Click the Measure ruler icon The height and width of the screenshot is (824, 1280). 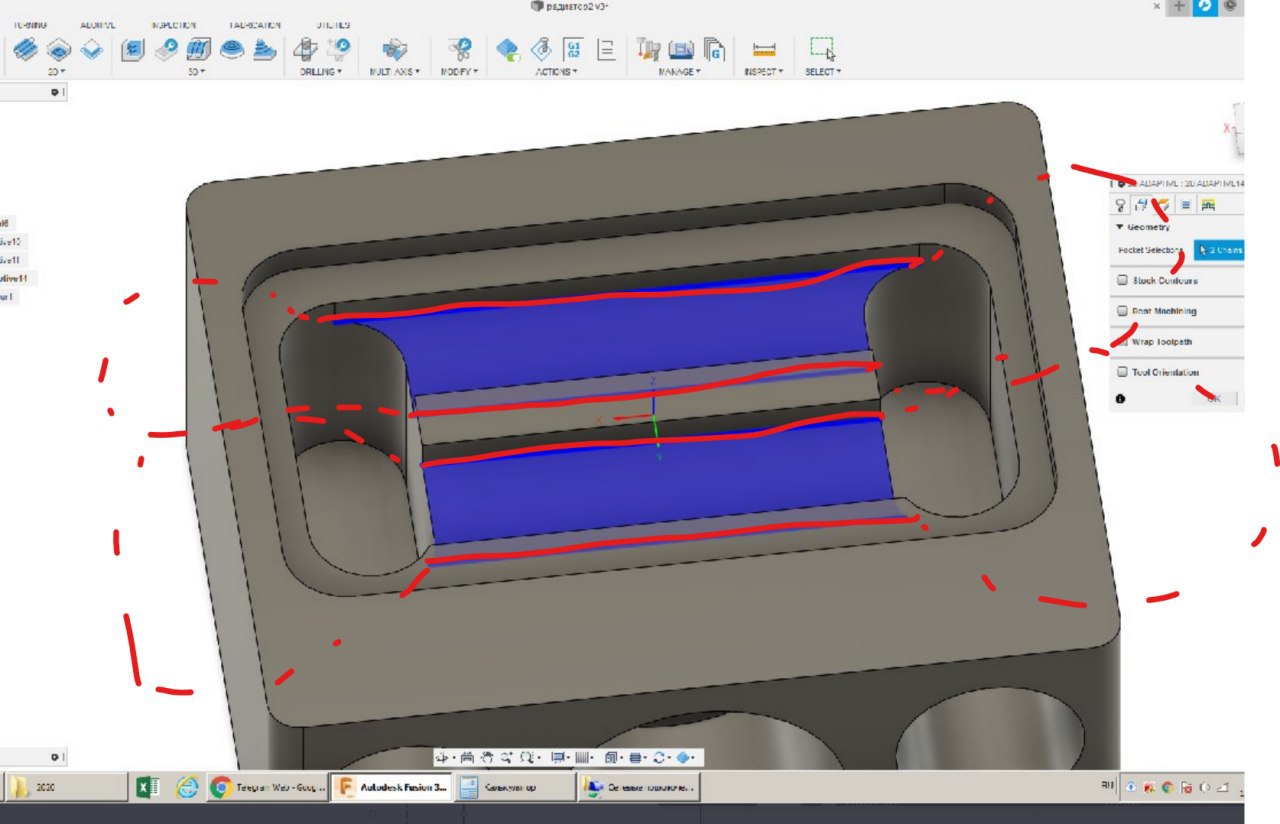(x=764, y=49)
